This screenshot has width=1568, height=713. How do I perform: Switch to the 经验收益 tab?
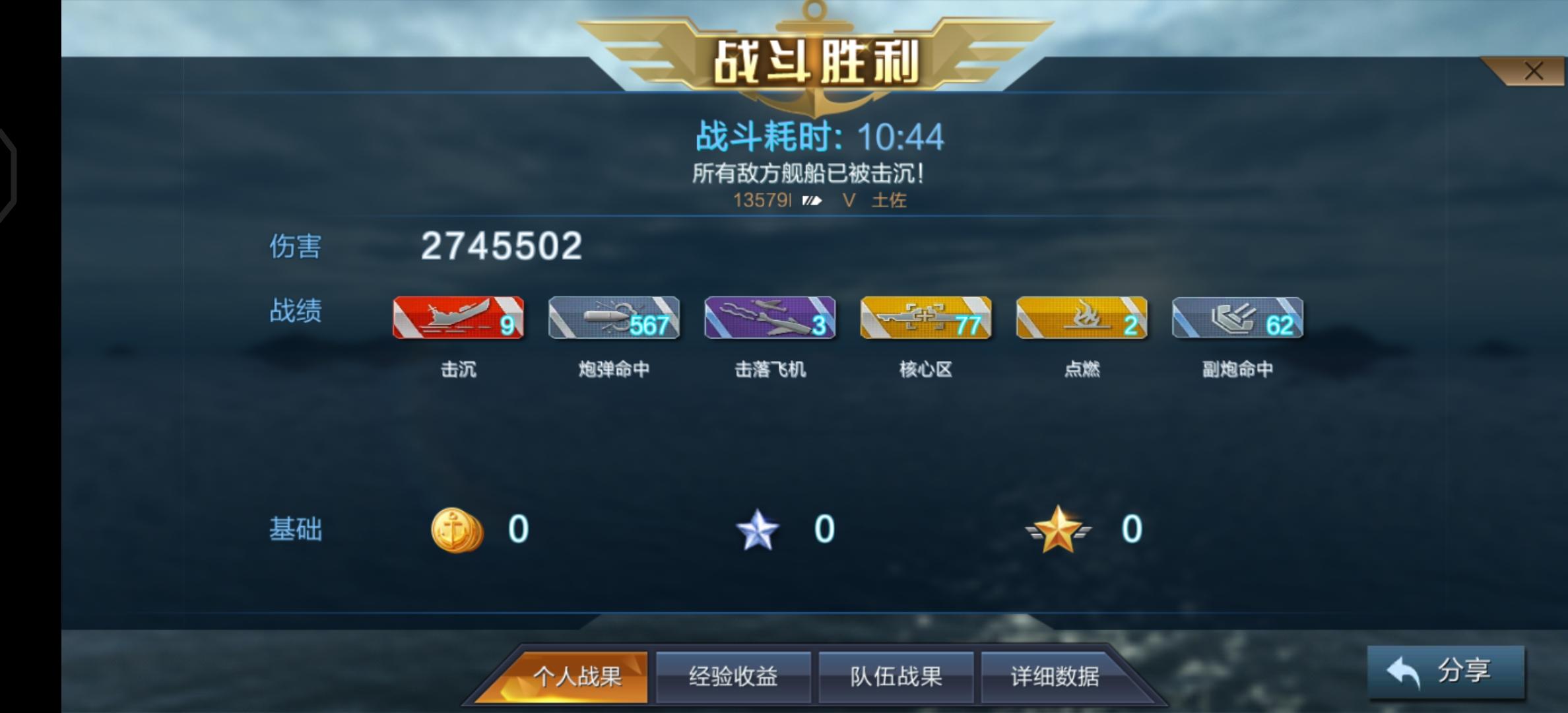pos(733,677)
